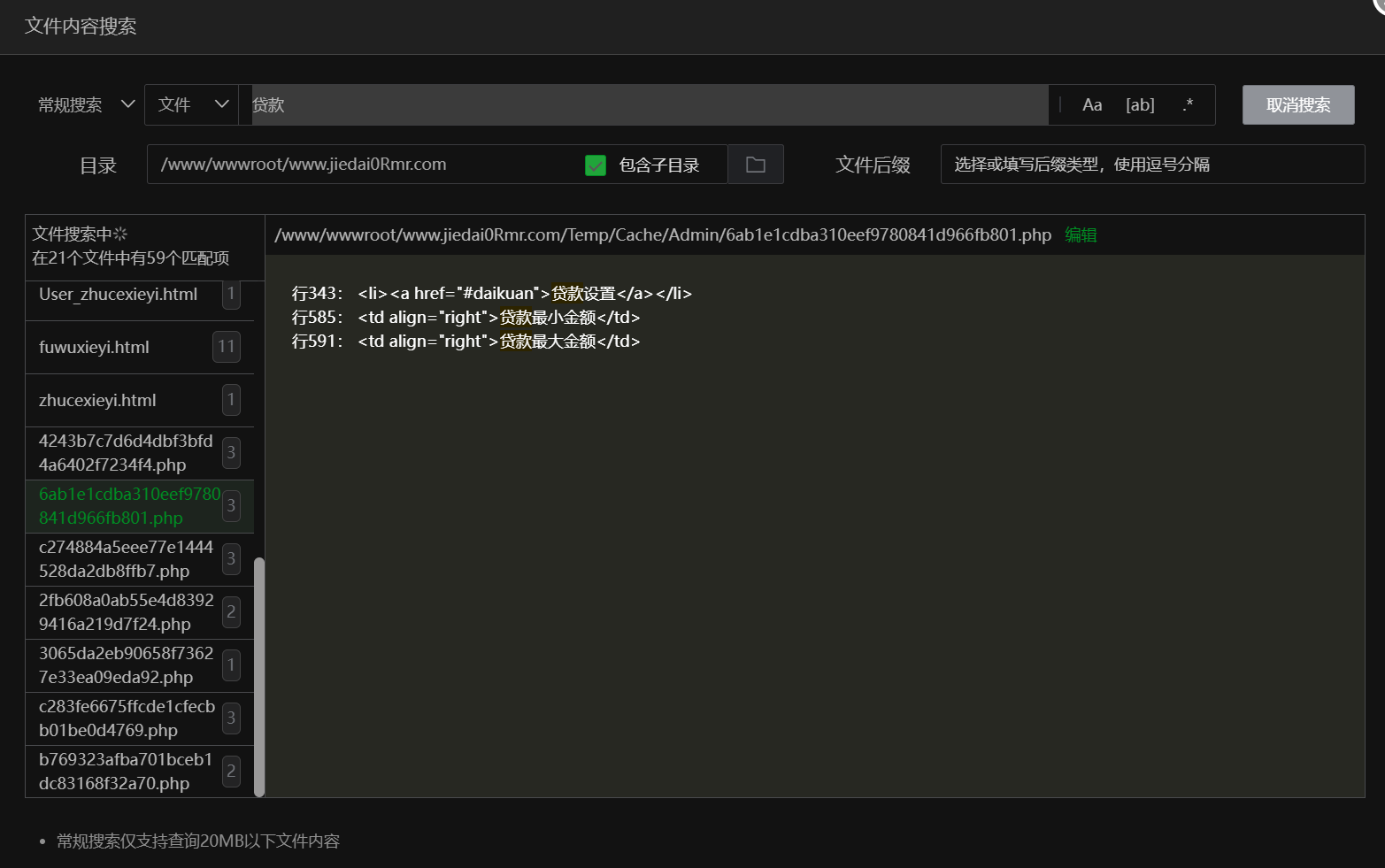The width and height of the screenshot is (1385, 868).
Task: Open the directory folder browser icon
Action: click(x=755, y=165)
